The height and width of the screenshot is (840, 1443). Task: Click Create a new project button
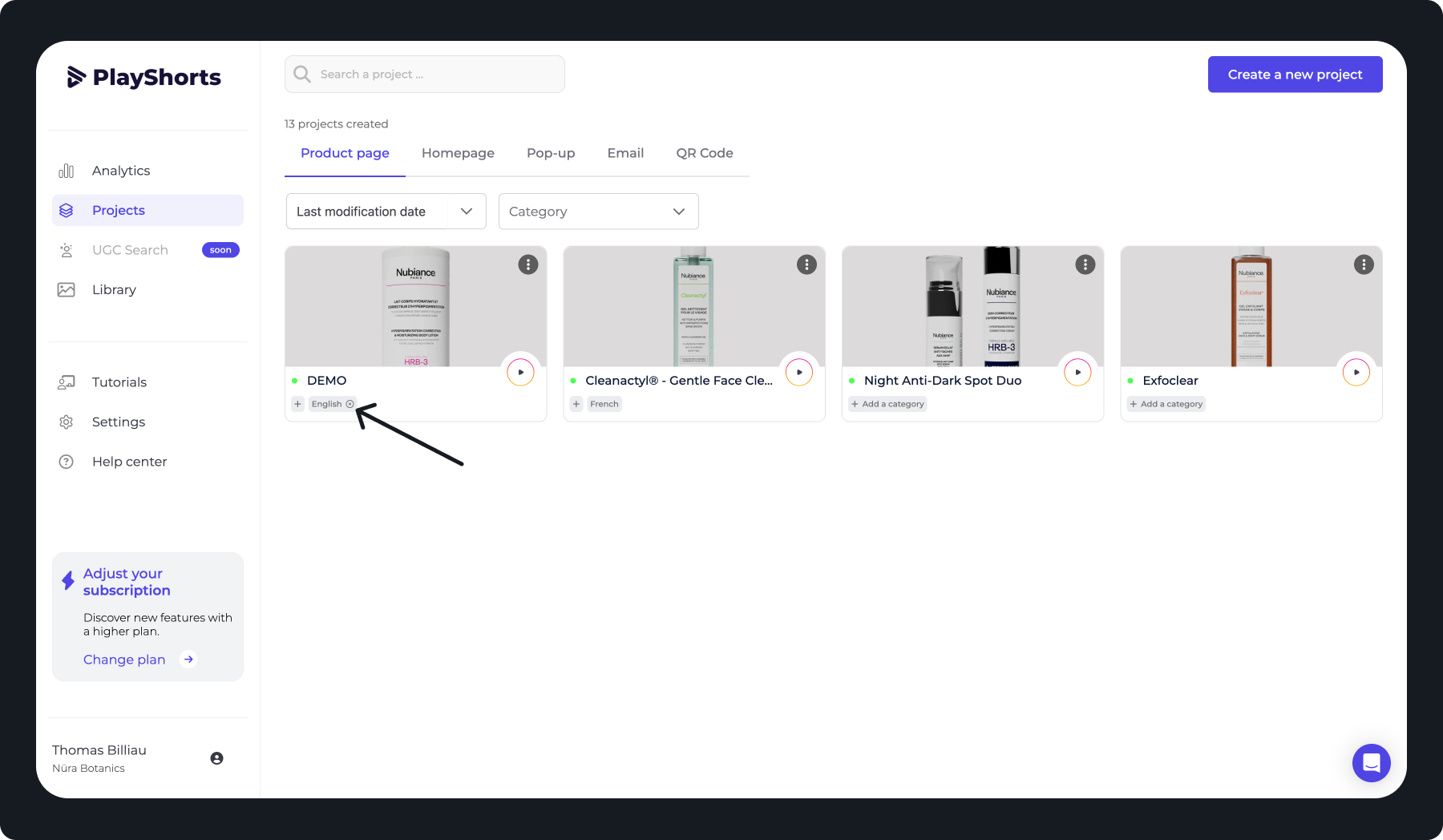pos(1295,75)
